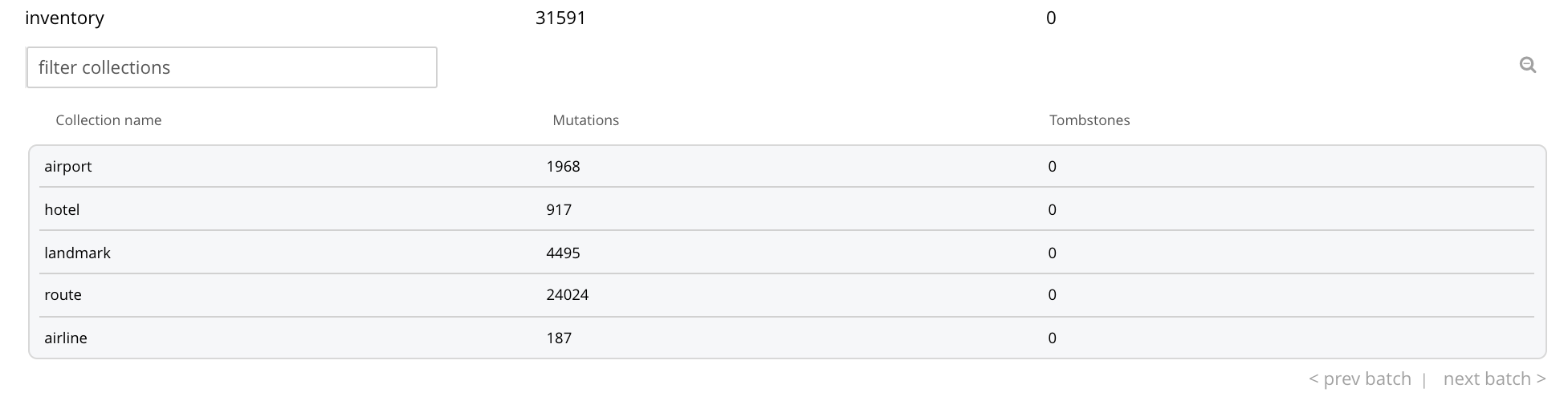Go to the prev batch link
Image resolution: width=1568 pixels, height=409 pixels.
[x=1360, y=379]
